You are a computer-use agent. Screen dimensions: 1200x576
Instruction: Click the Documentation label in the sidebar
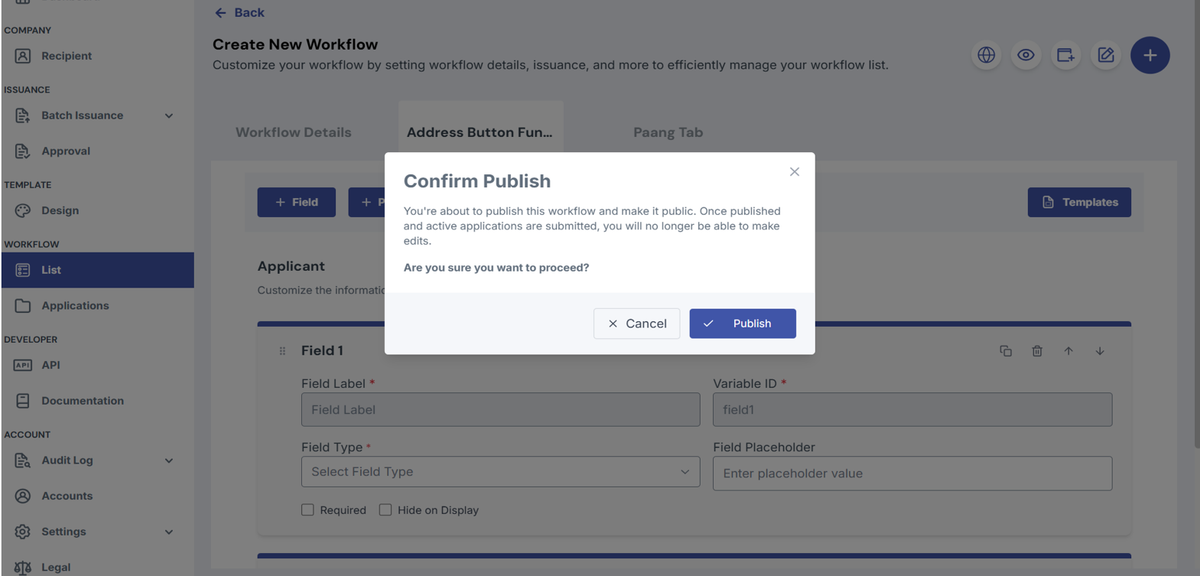(x=82, y=400)
